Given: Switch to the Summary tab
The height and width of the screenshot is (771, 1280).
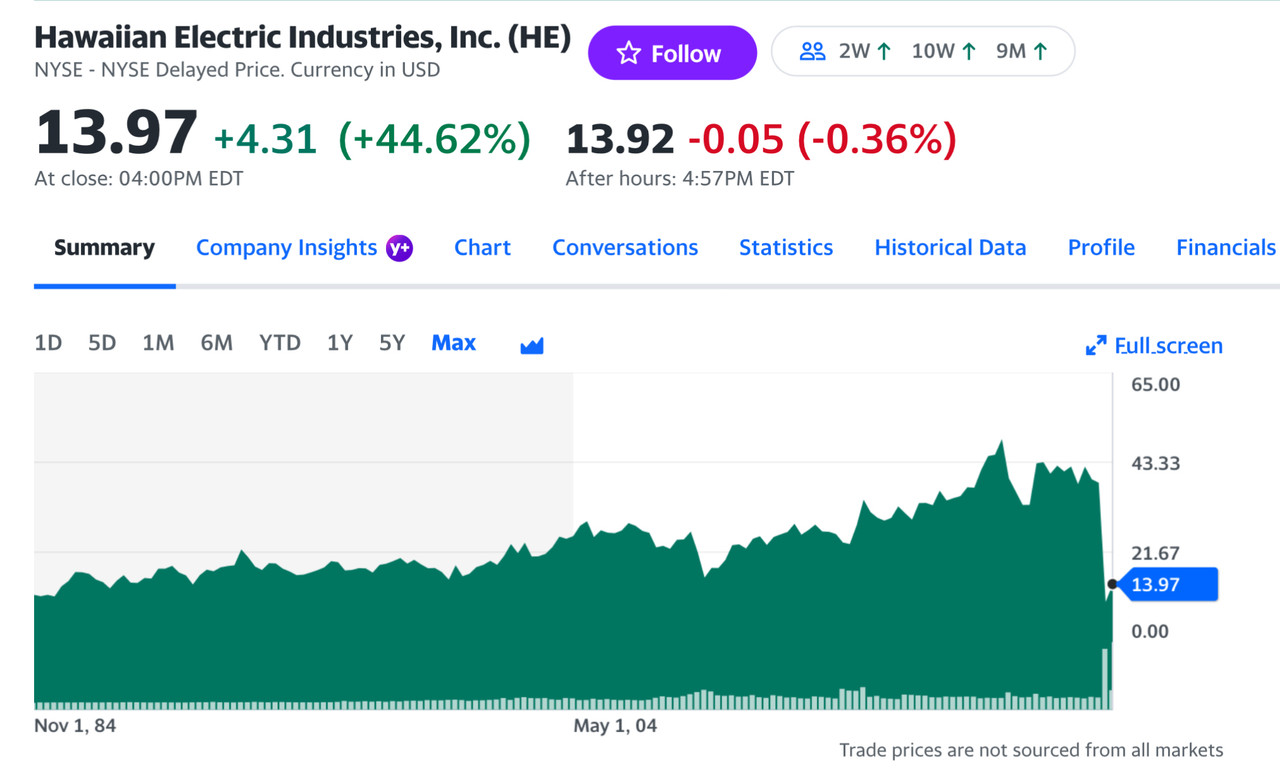Looking at the screenshot, I should click(104, 248).
